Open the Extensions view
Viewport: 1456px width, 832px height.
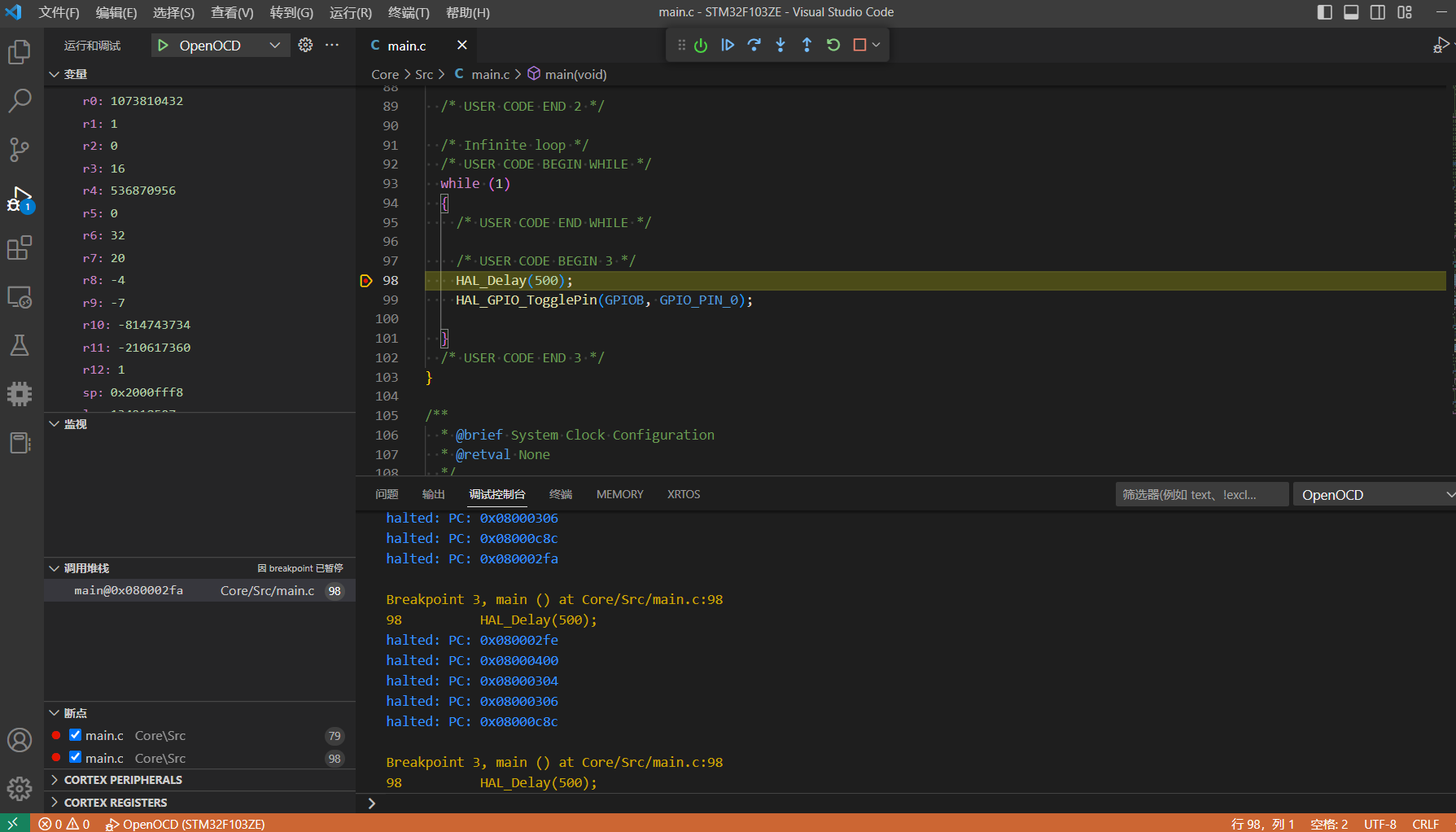click(x=20, y=247)
